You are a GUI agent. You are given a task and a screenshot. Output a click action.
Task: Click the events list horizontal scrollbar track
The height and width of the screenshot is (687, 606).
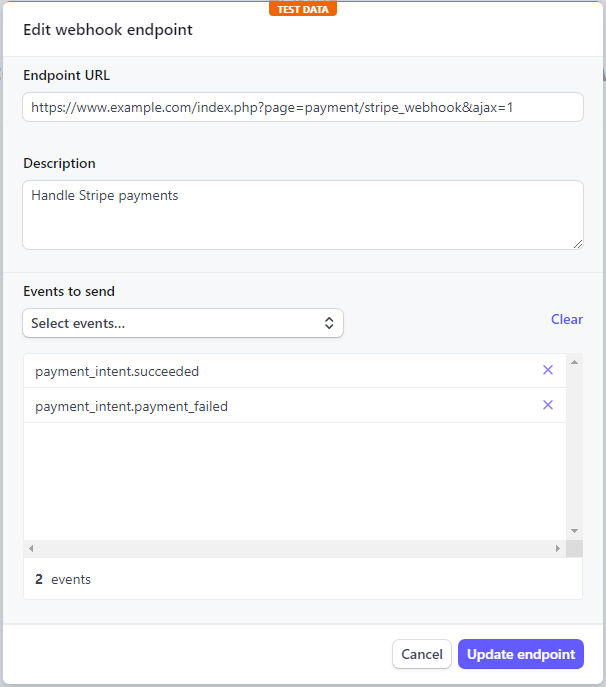295,549
